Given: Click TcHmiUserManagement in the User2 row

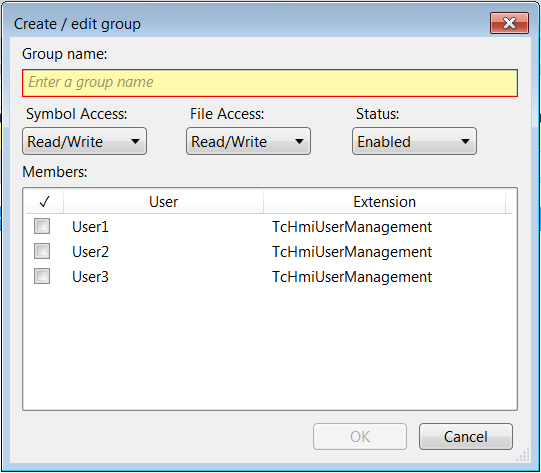Looking at the screenshot, I should (x=352, y=252).
